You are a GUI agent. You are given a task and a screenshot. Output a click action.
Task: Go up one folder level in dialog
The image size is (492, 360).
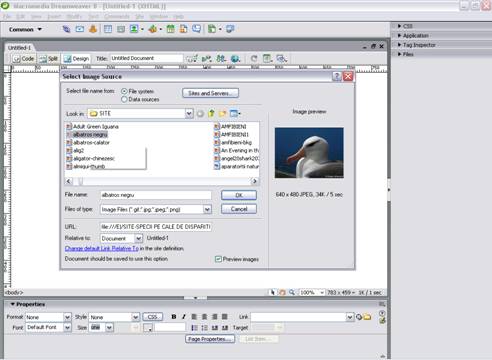(x=211, y=113)
